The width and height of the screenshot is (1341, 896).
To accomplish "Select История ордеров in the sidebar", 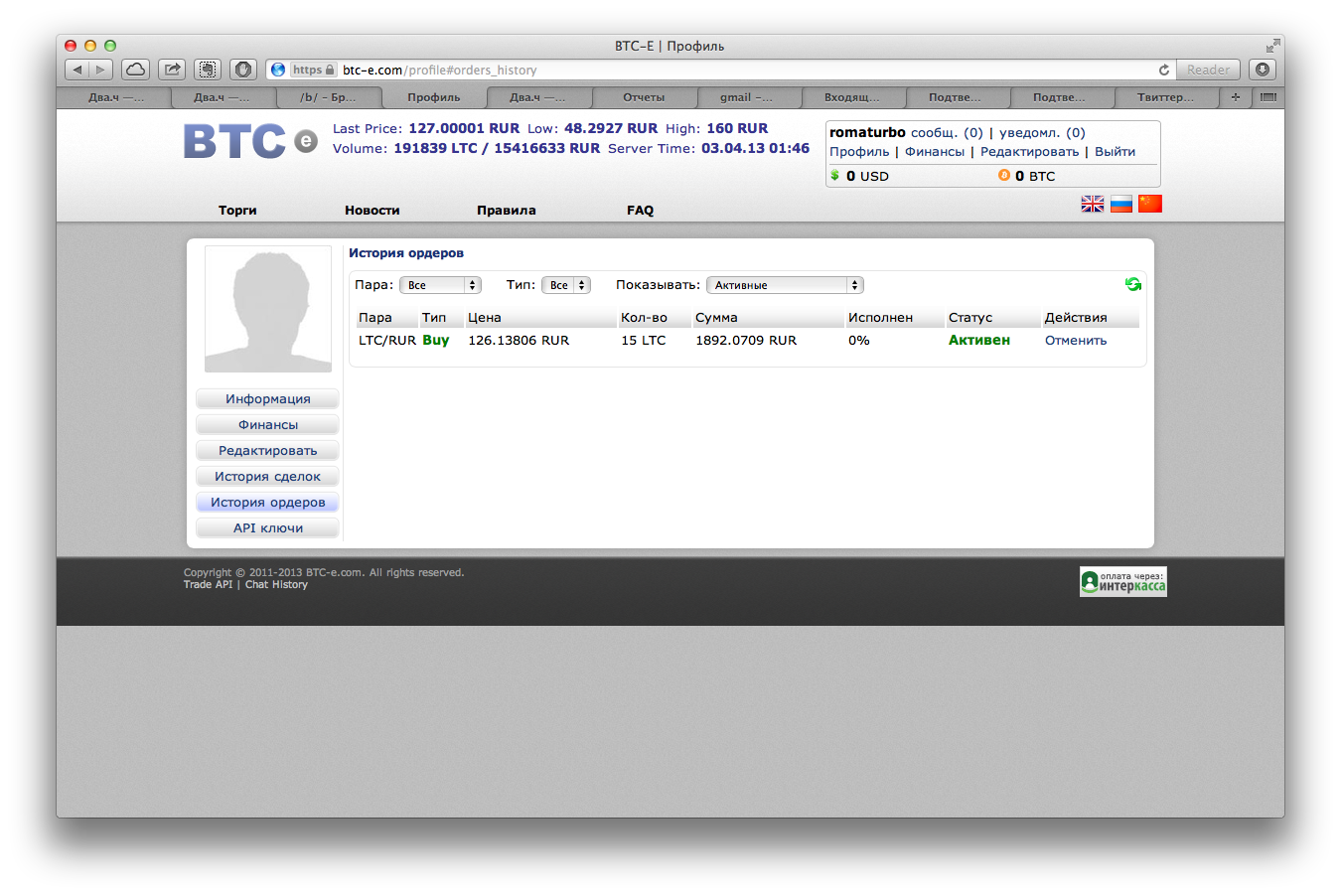I will [x=268, y=502].
